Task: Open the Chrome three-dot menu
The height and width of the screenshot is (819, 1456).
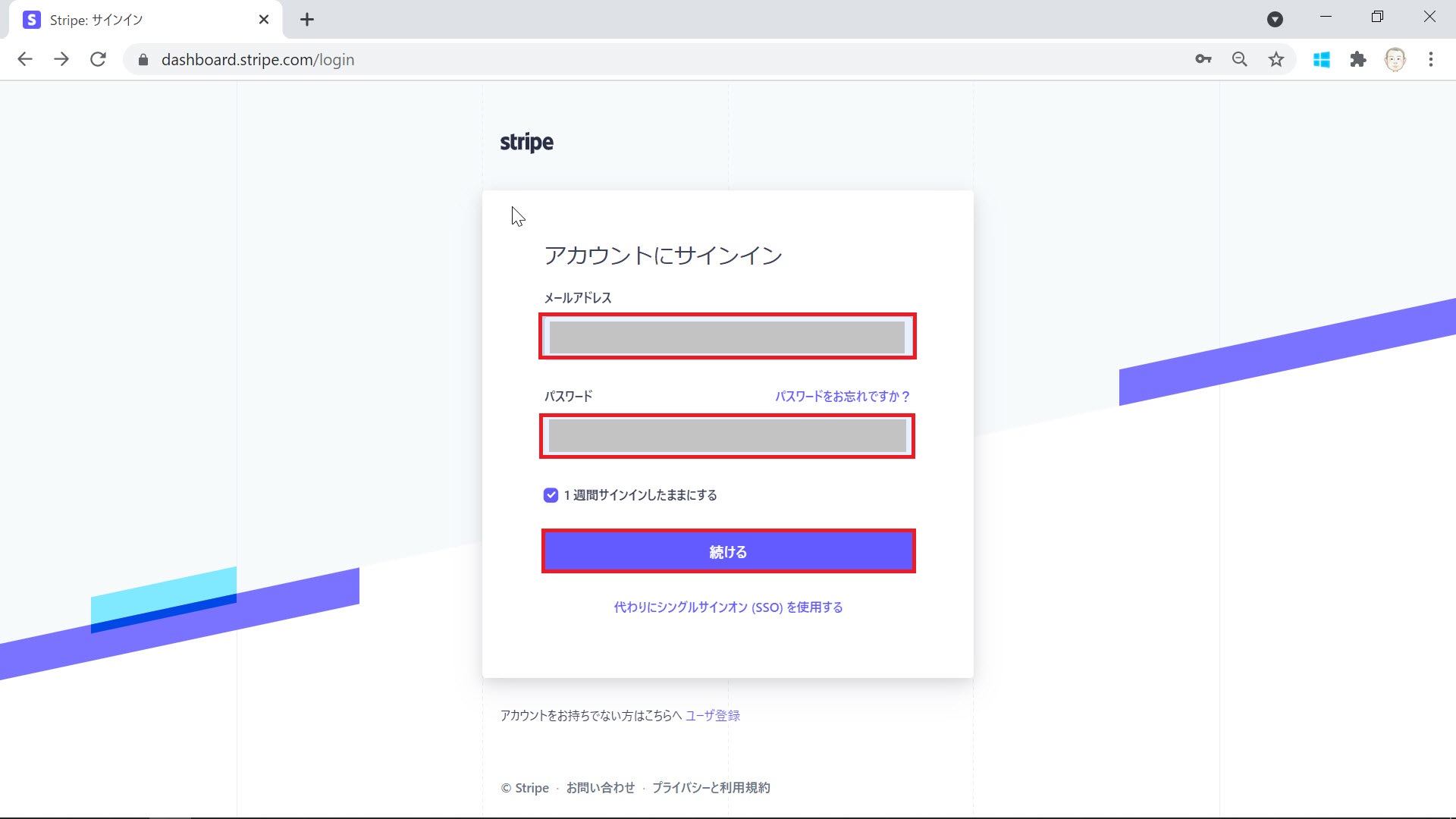Action: click(x=1432, y=59)
